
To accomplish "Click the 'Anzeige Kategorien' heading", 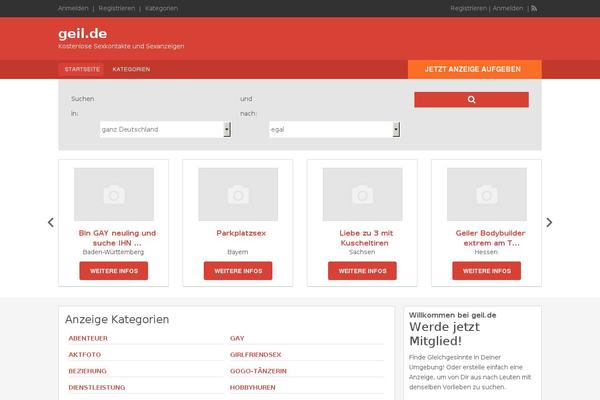I will click(x=117, y=320).
